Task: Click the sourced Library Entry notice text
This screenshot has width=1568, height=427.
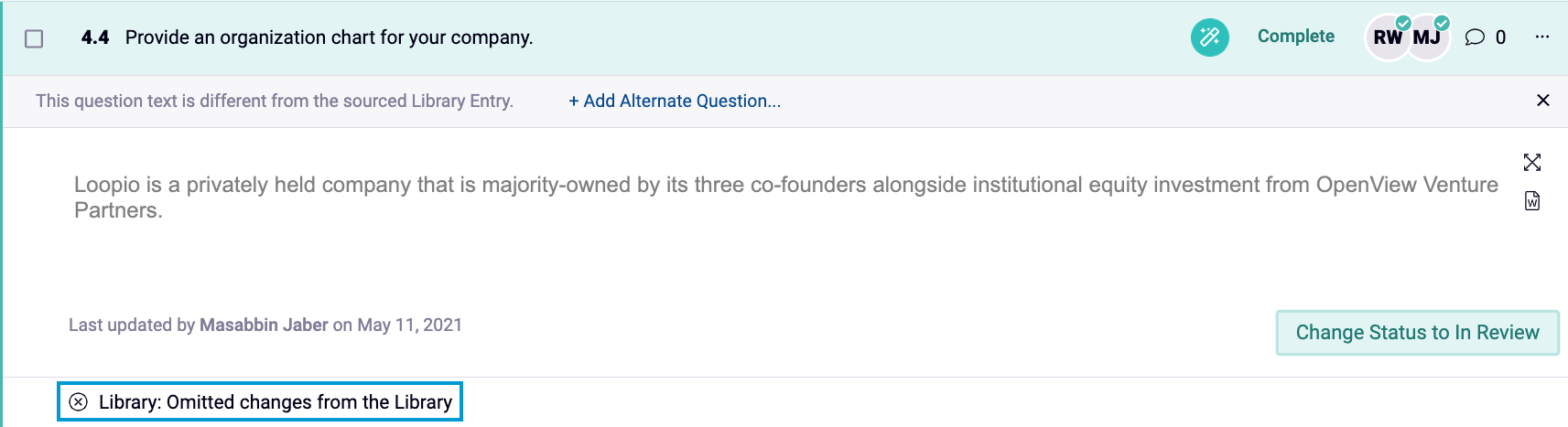Action: pyautogui.click(x=274, y=101)
